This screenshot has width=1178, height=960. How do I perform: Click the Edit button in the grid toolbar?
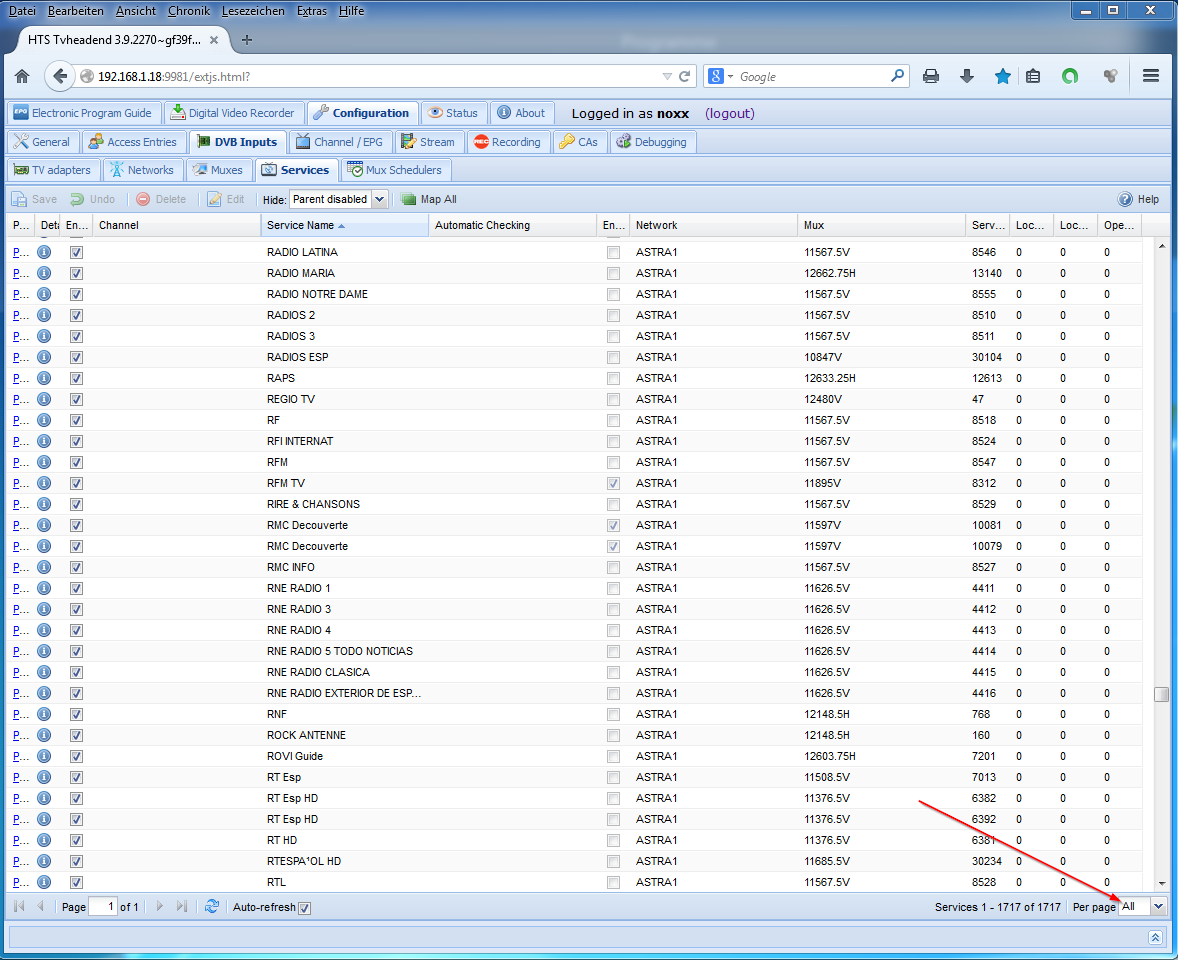pyautogui.click(x=226, y=199)
